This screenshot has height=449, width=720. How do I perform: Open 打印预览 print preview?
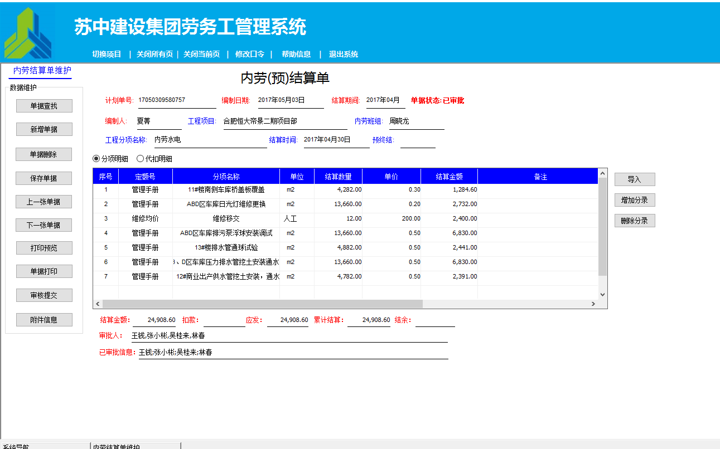[44, 248]
